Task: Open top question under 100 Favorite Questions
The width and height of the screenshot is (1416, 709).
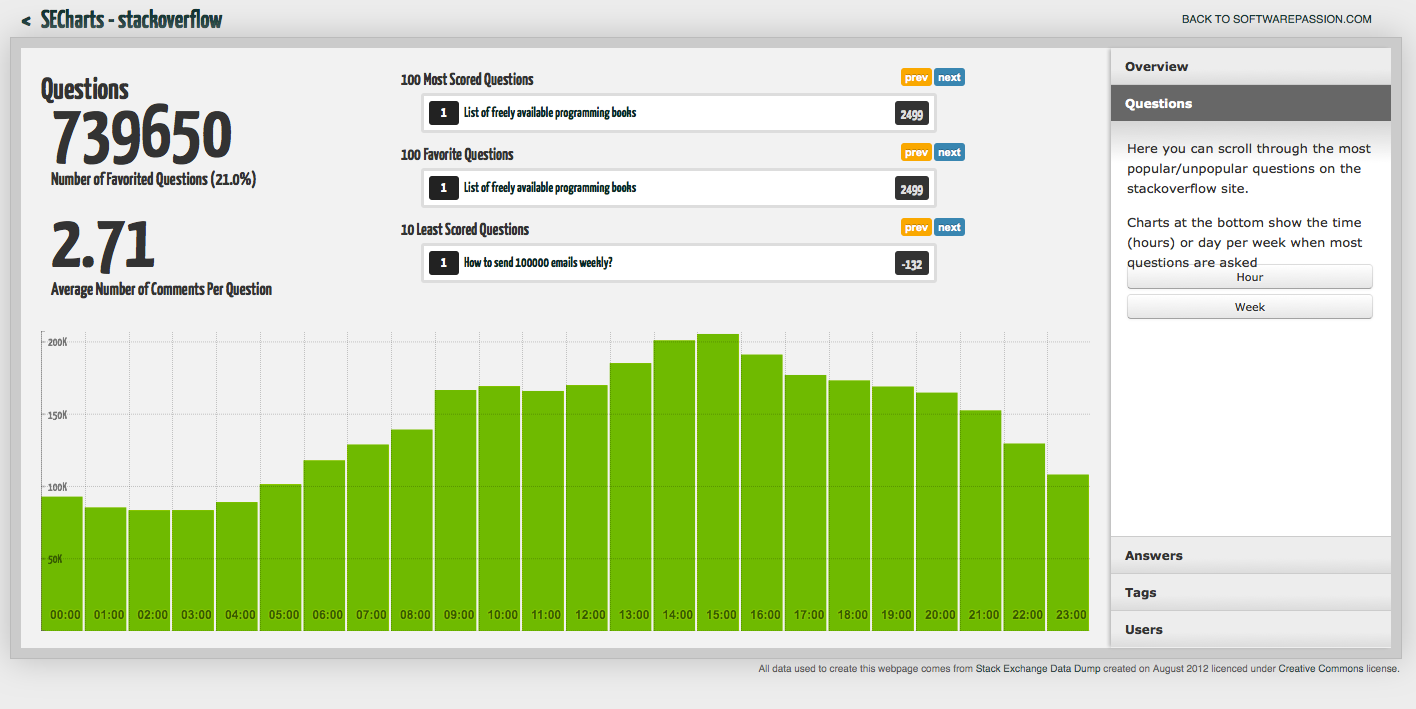Action: (x=549, y=188)
